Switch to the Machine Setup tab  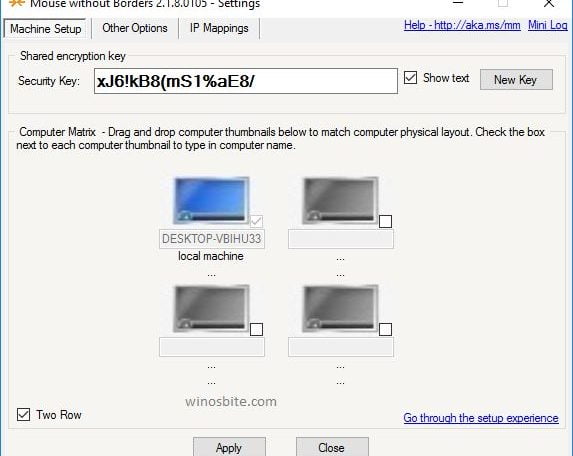coord(45,28)
